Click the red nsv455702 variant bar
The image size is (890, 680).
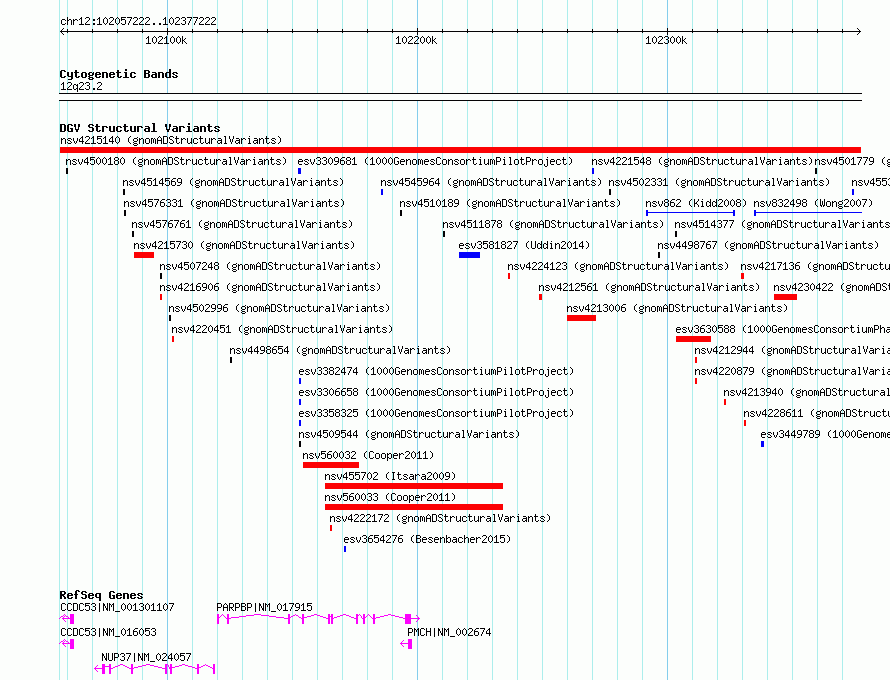click(x=414, y=486)
